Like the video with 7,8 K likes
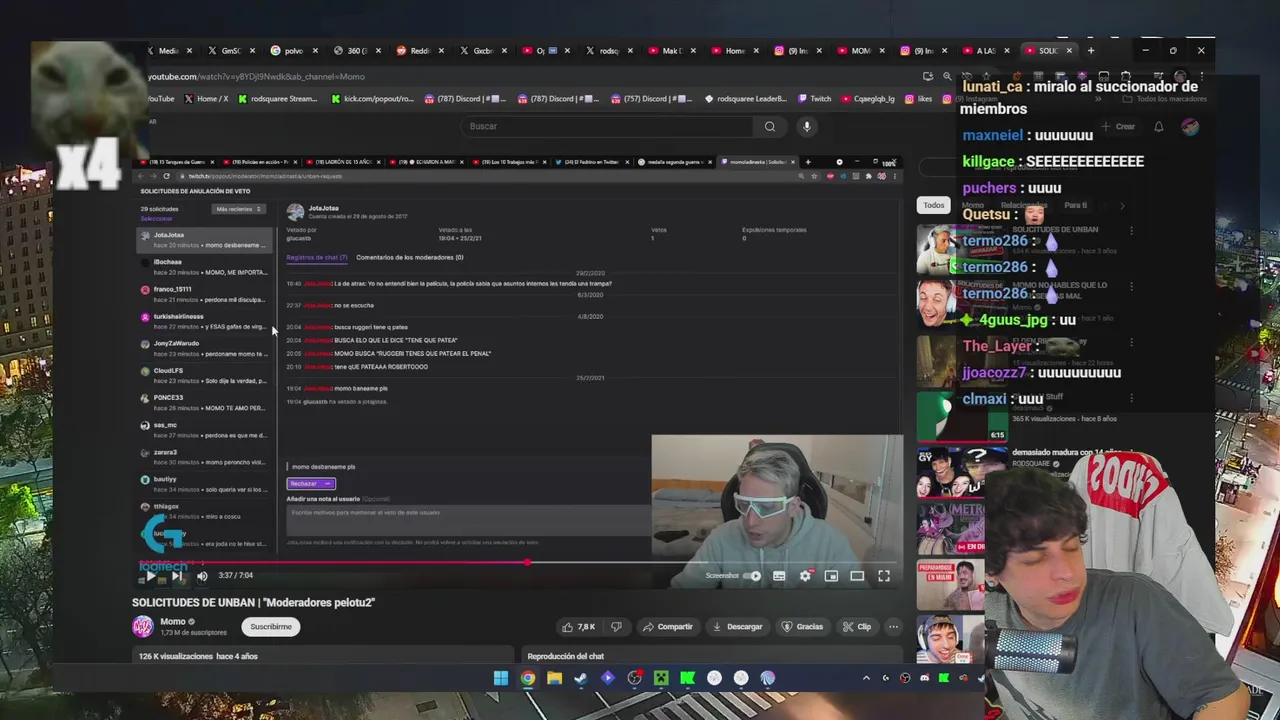 [579, 627]
